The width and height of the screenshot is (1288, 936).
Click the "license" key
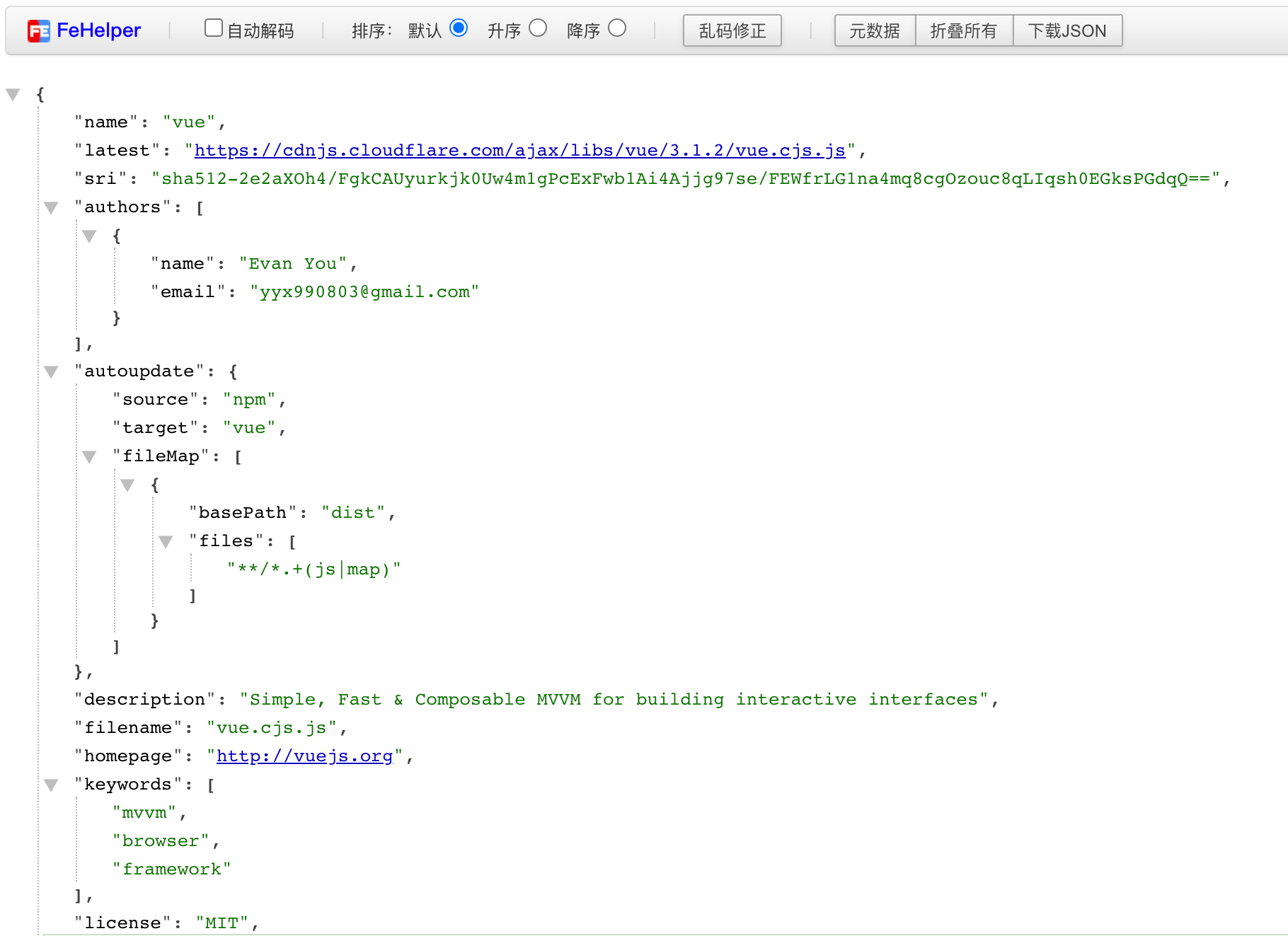pyautogui.click(x=123, y=923)
